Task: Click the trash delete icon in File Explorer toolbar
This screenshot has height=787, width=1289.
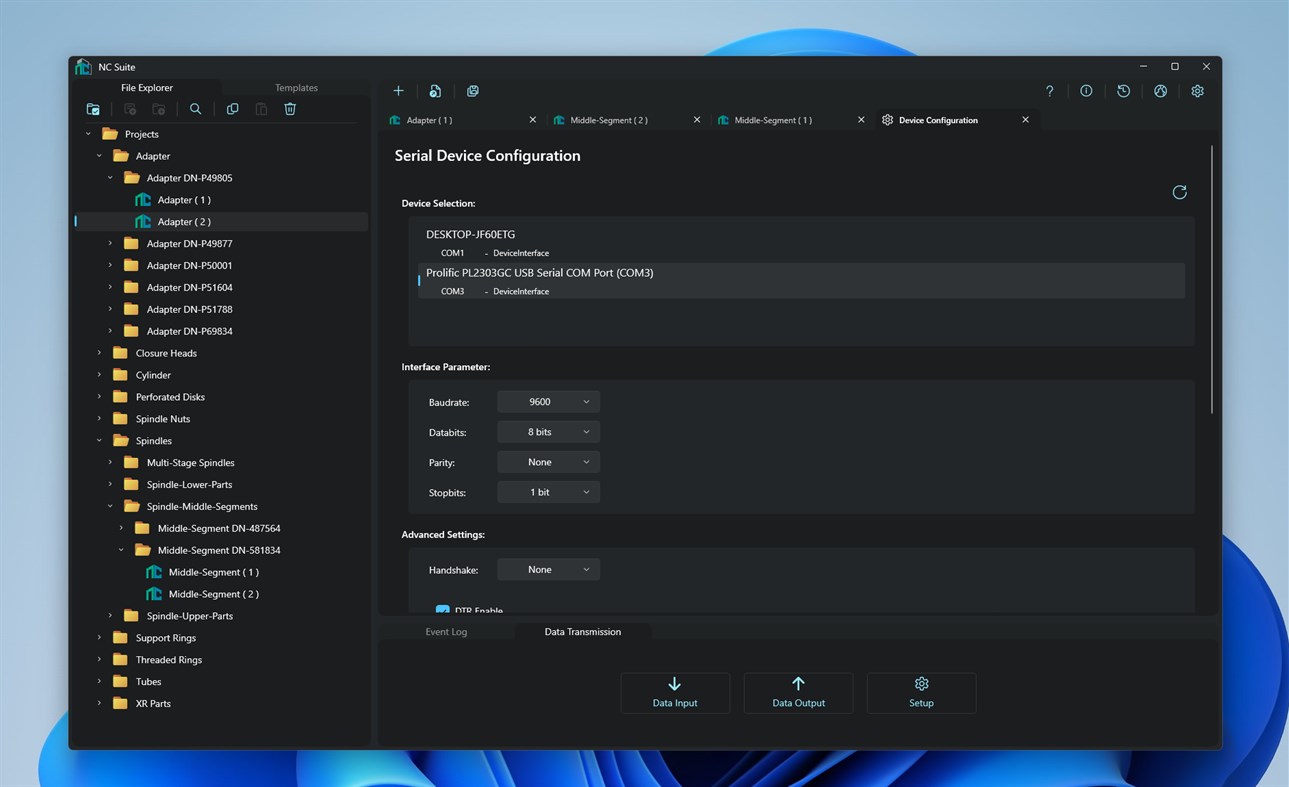Action: [x=290, y=109]
